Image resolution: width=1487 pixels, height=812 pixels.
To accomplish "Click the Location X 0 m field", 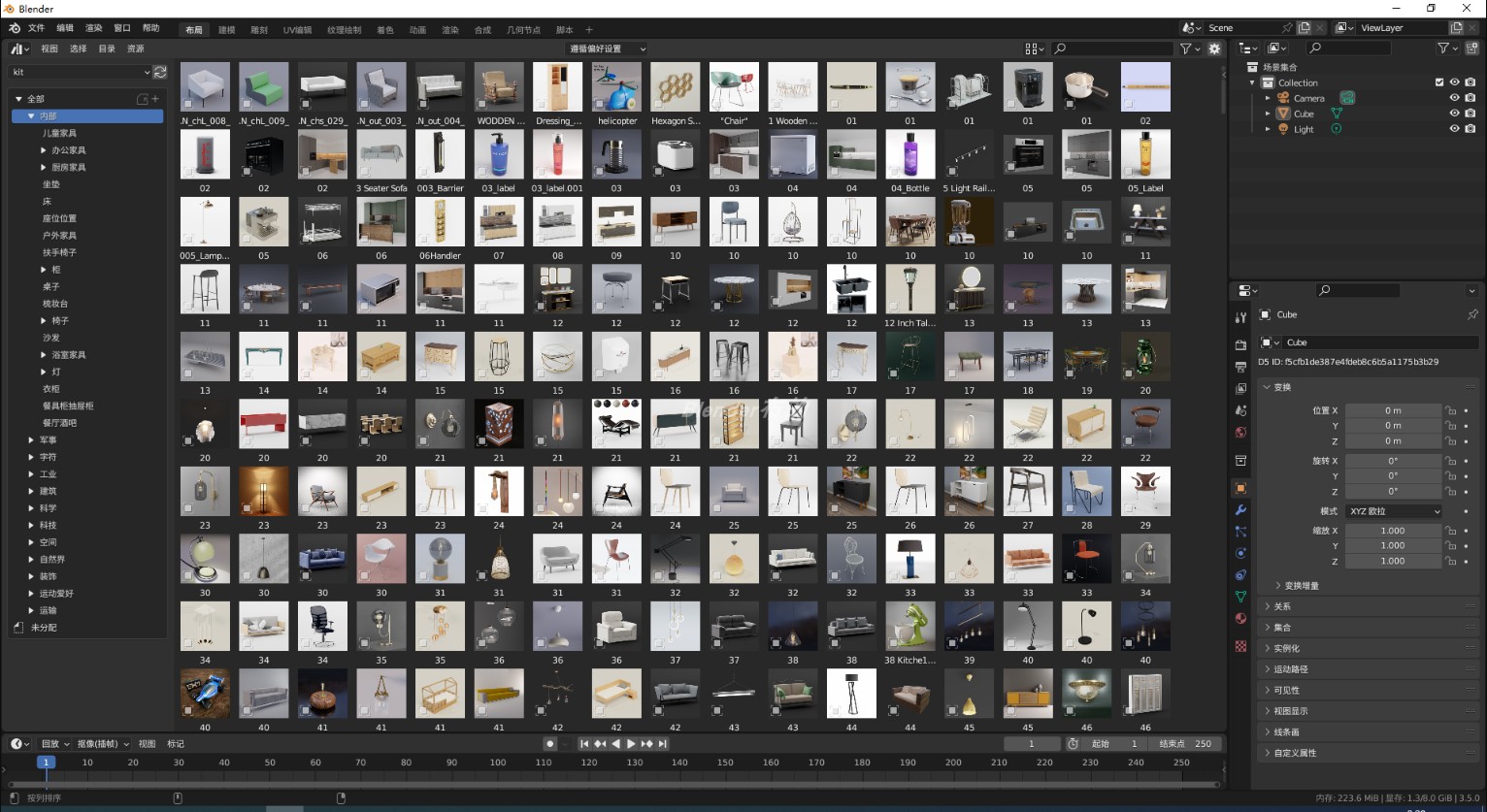I will 1393,410.
